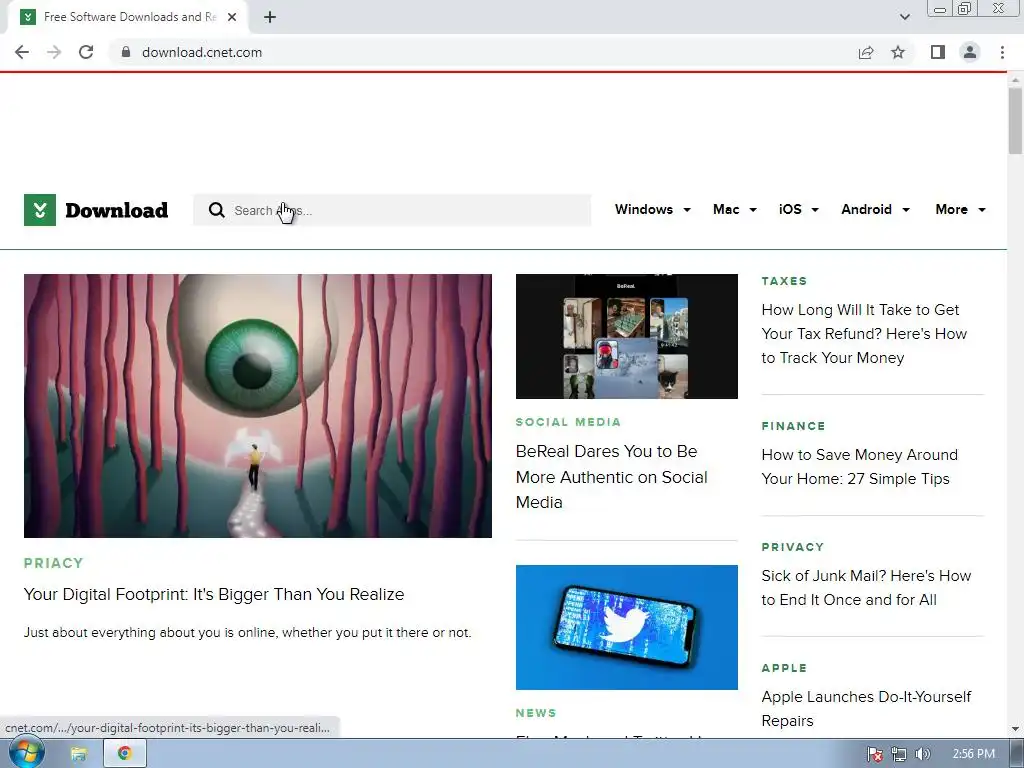Open the Action Center flag tray icon
The width and height of the screenshot is (1024, 768).
coord(874,754)
